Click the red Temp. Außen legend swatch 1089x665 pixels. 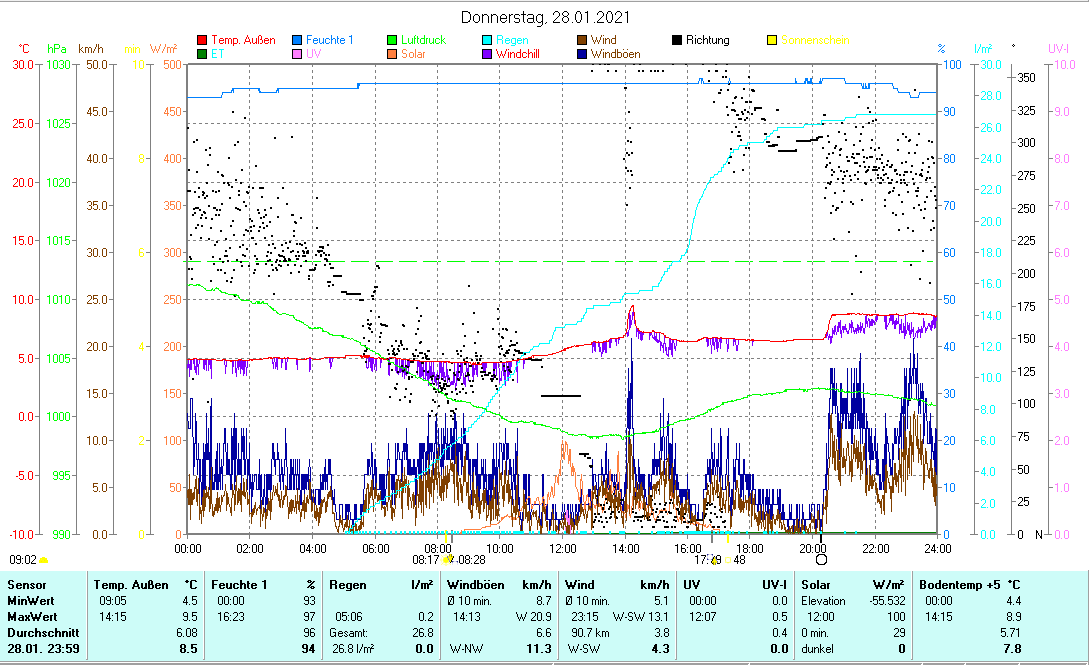point(203,40)
